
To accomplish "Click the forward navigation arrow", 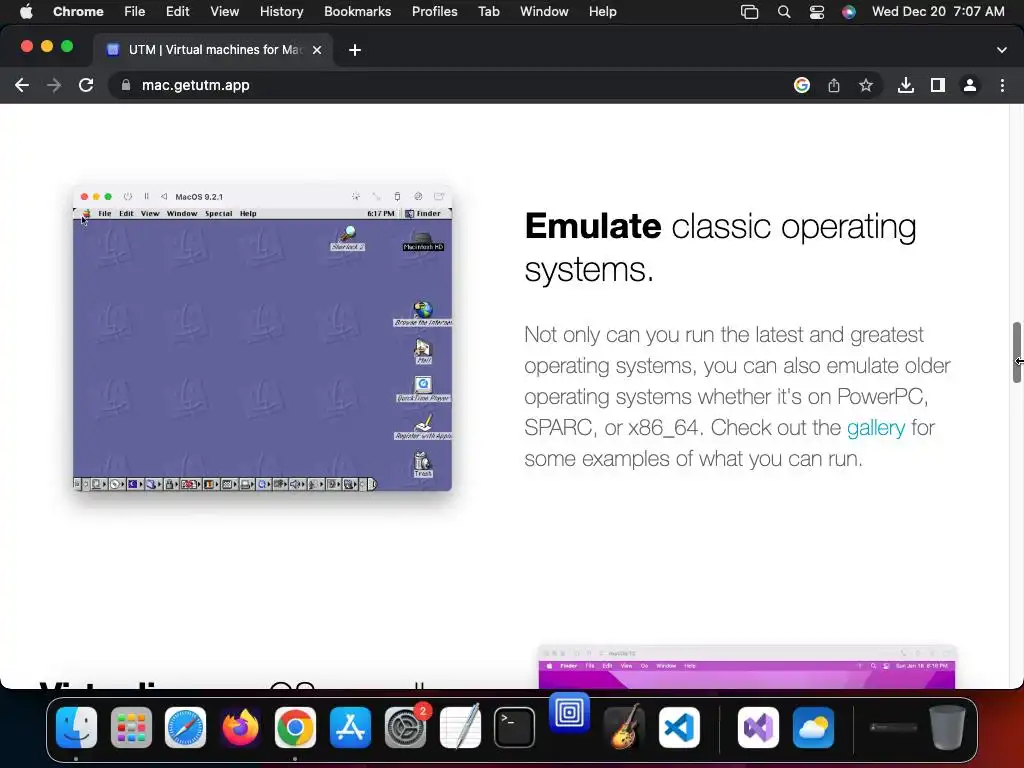I will point(54,86).
